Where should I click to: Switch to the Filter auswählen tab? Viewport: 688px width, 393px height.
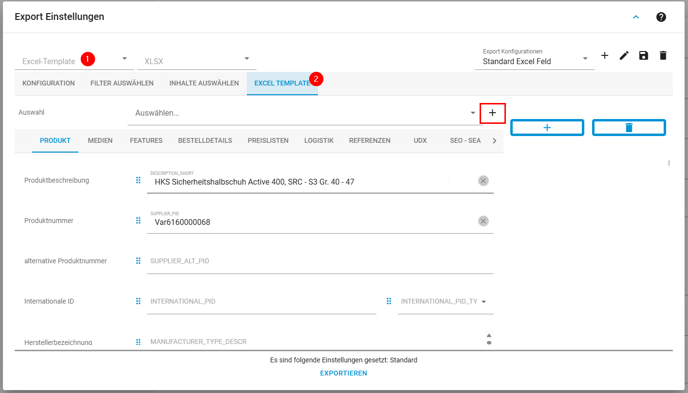pyautogui.click(x=122, y=83)
